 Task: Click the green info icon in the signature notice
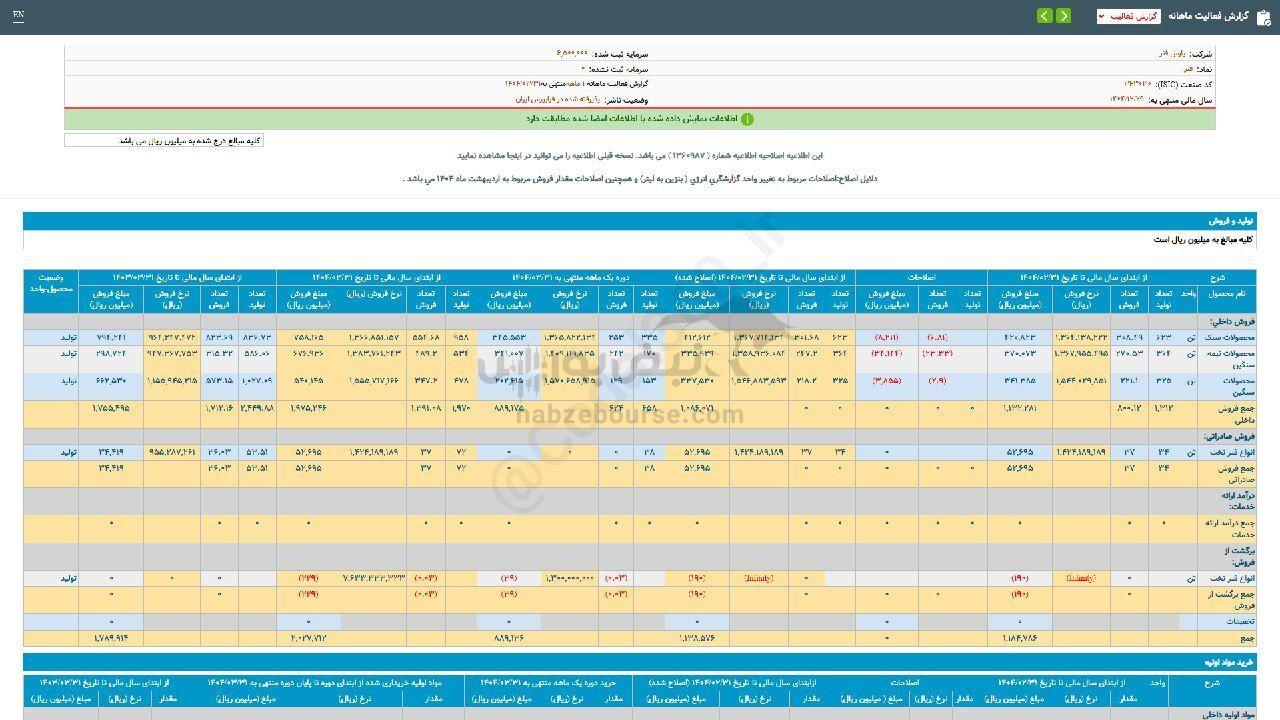746,119
